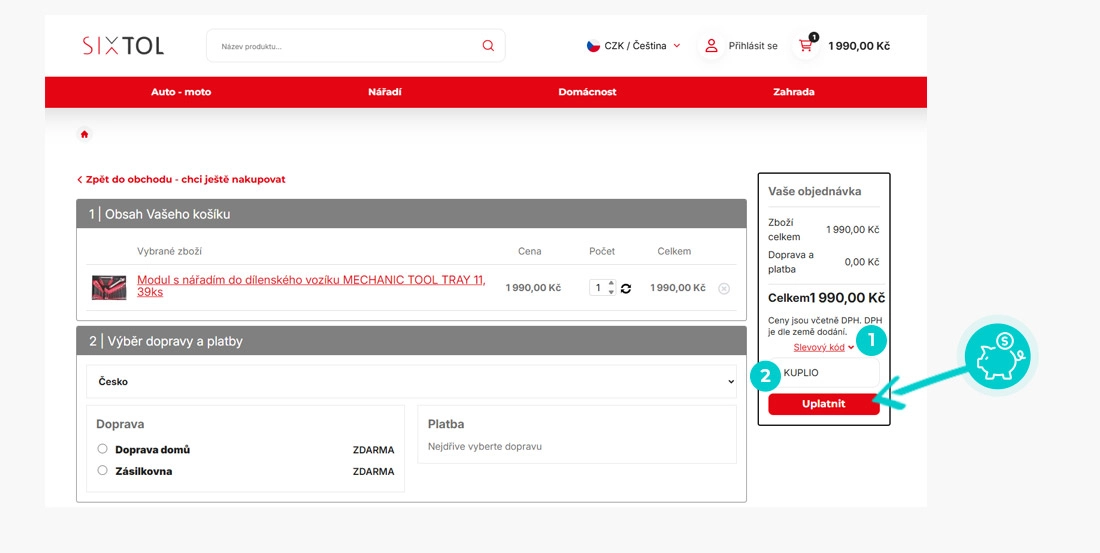Click the ZDARMA price for Zásilkovna
Viewport: 1100px width, 553px height.
(x=373, y=472)
